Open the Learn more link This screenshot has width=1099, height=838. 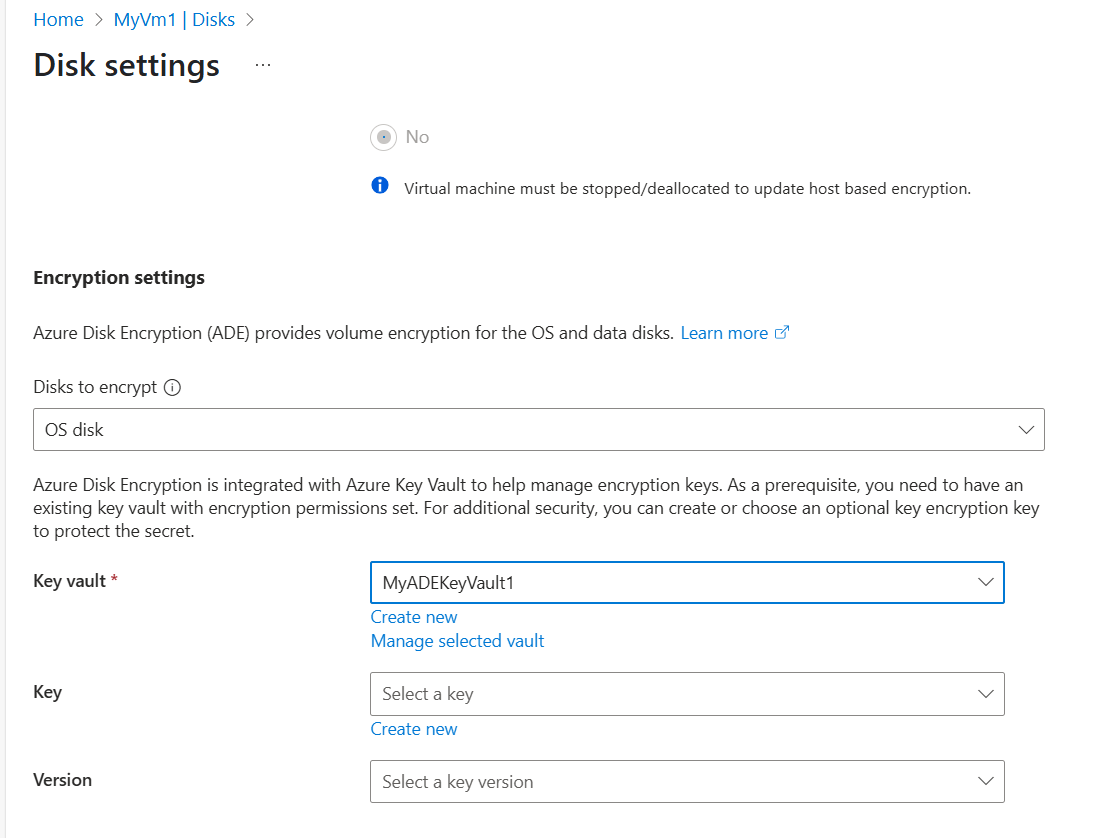[724, 333]
